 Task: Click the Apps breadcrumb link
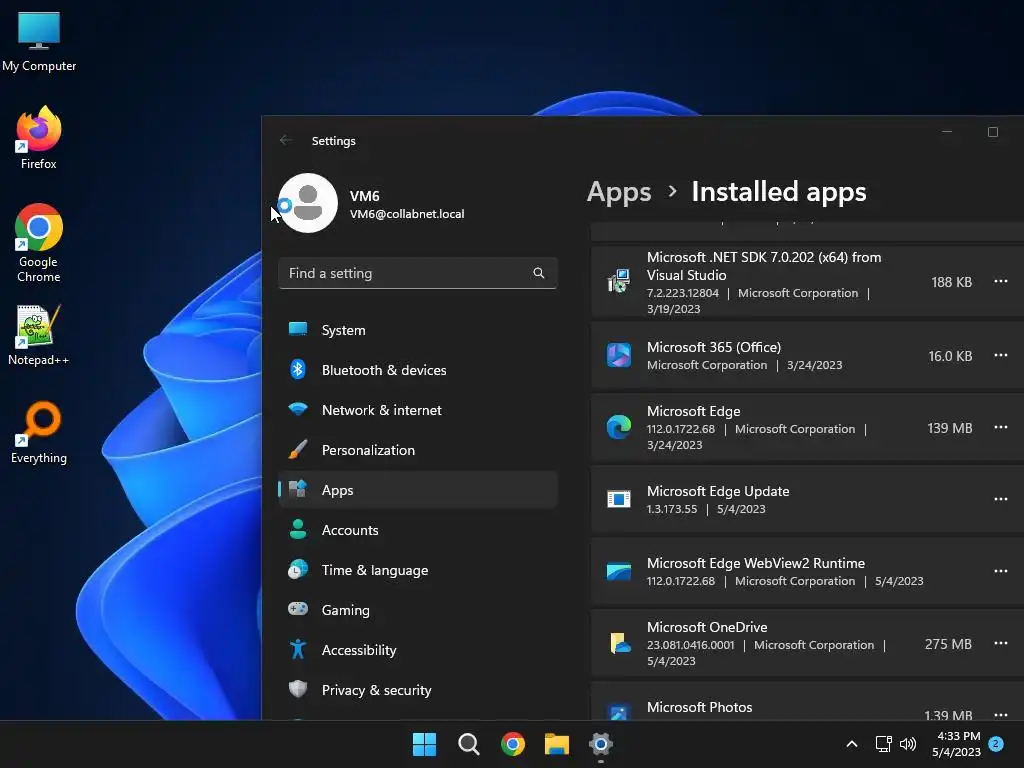coord(619,192)
